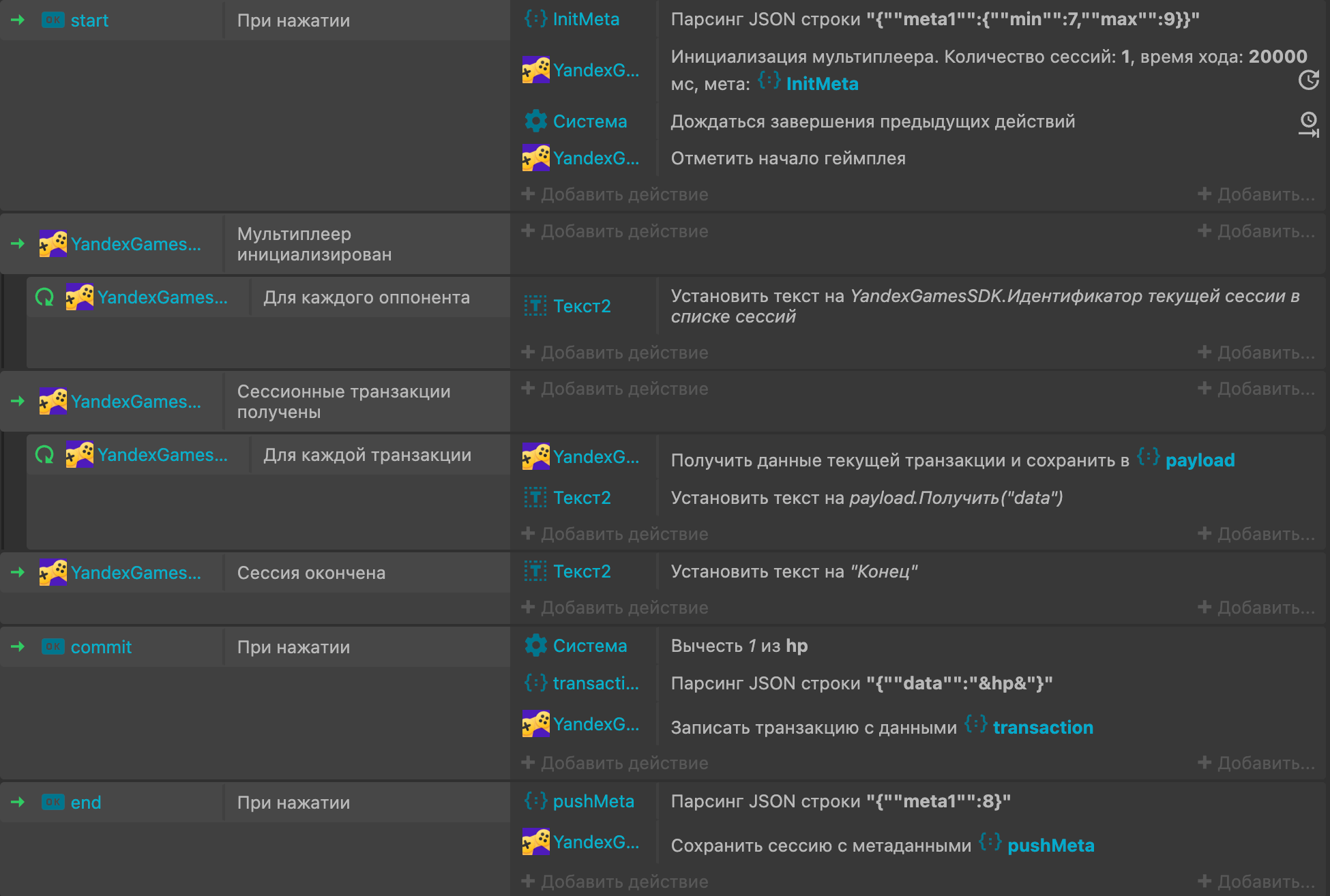Add an action to 'Мультиплеер инициализирован' event

click(616, 232)
